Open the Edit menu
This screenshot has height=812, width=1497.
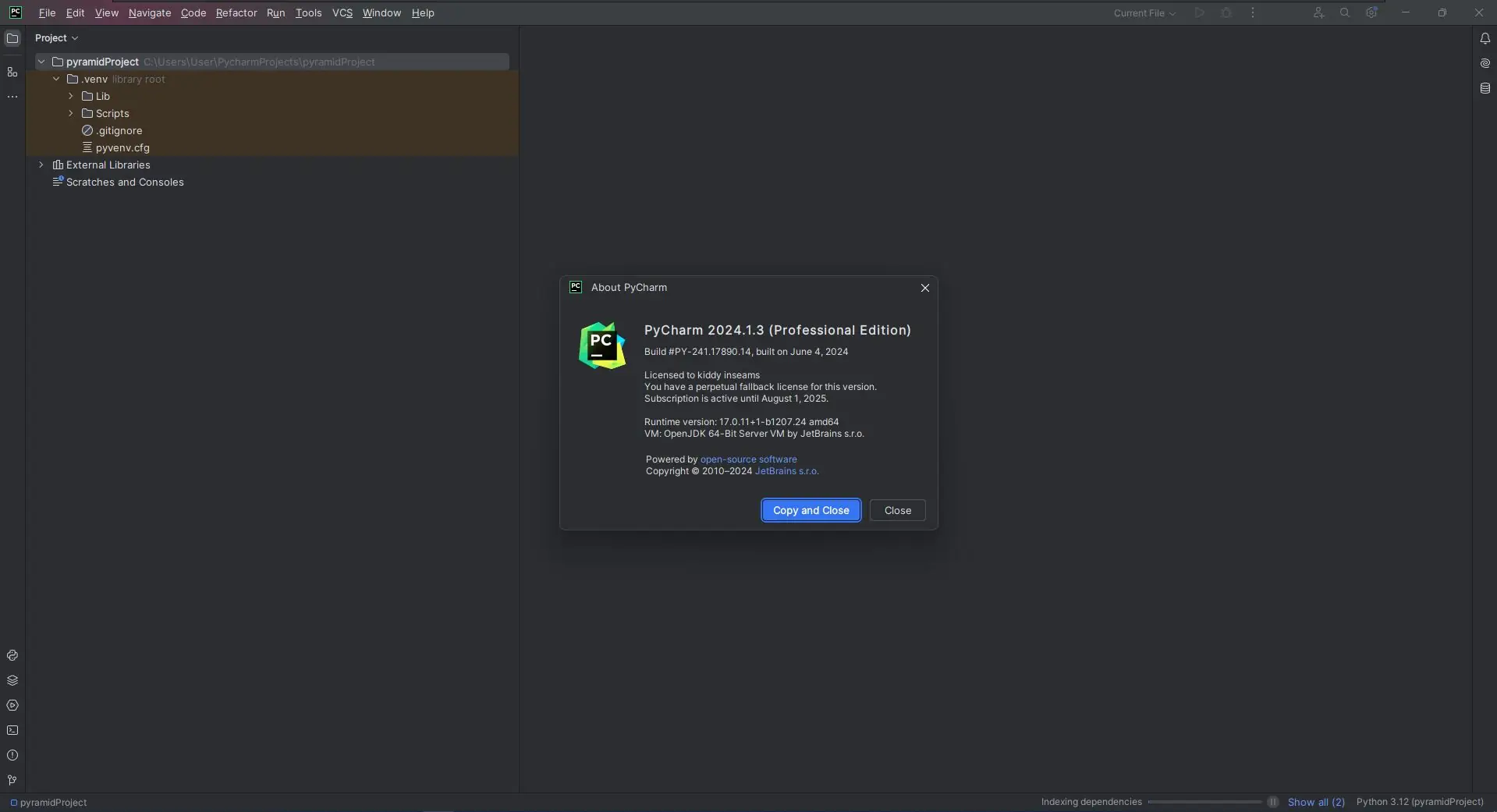75,13
